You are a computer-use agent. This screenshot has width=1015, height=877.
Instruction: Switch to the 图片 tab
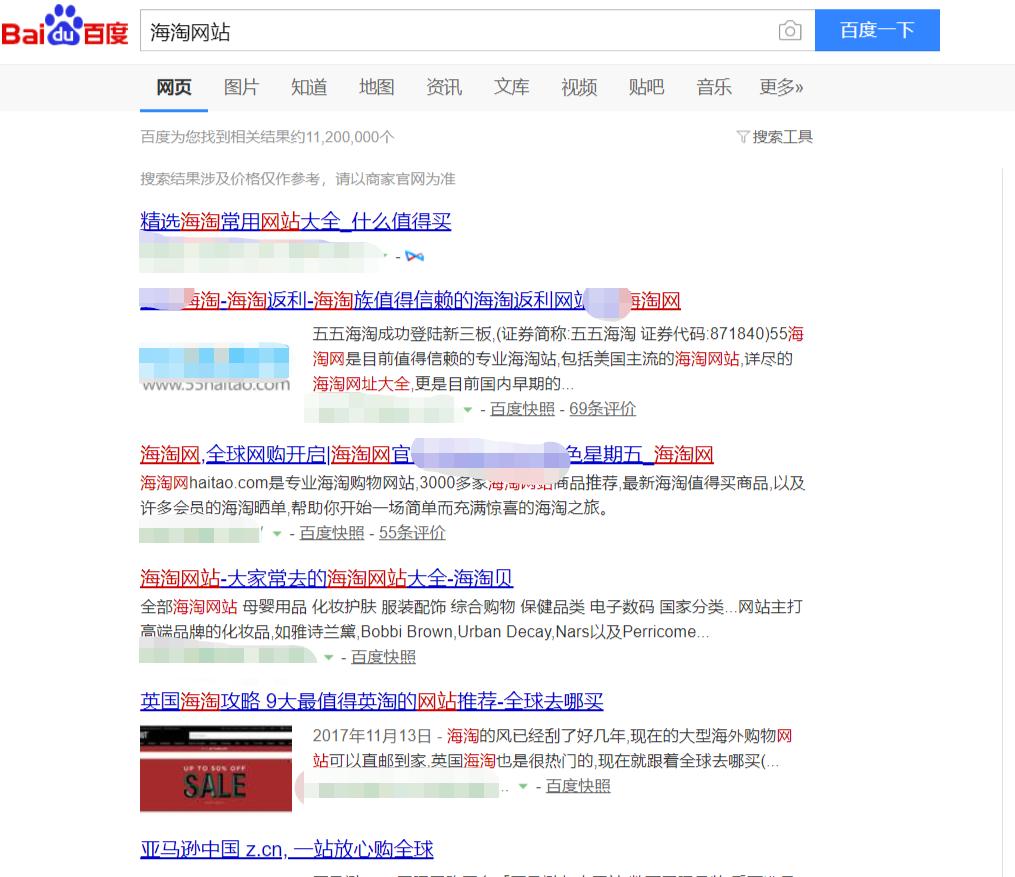coord(241,87)
